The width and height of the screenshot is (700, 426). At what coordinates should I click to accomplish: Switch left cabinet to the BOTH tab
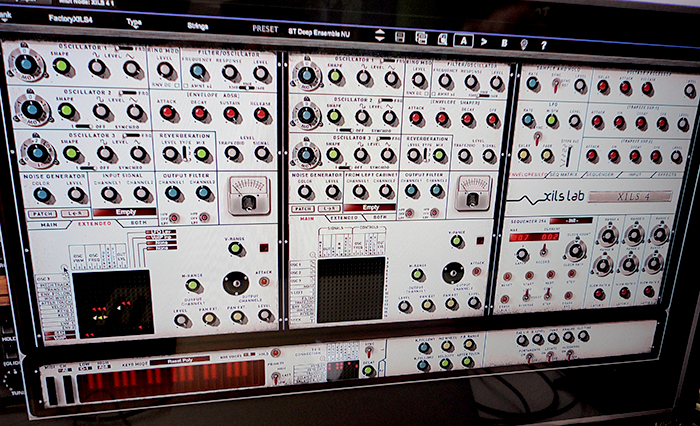(x=138, y=223)
